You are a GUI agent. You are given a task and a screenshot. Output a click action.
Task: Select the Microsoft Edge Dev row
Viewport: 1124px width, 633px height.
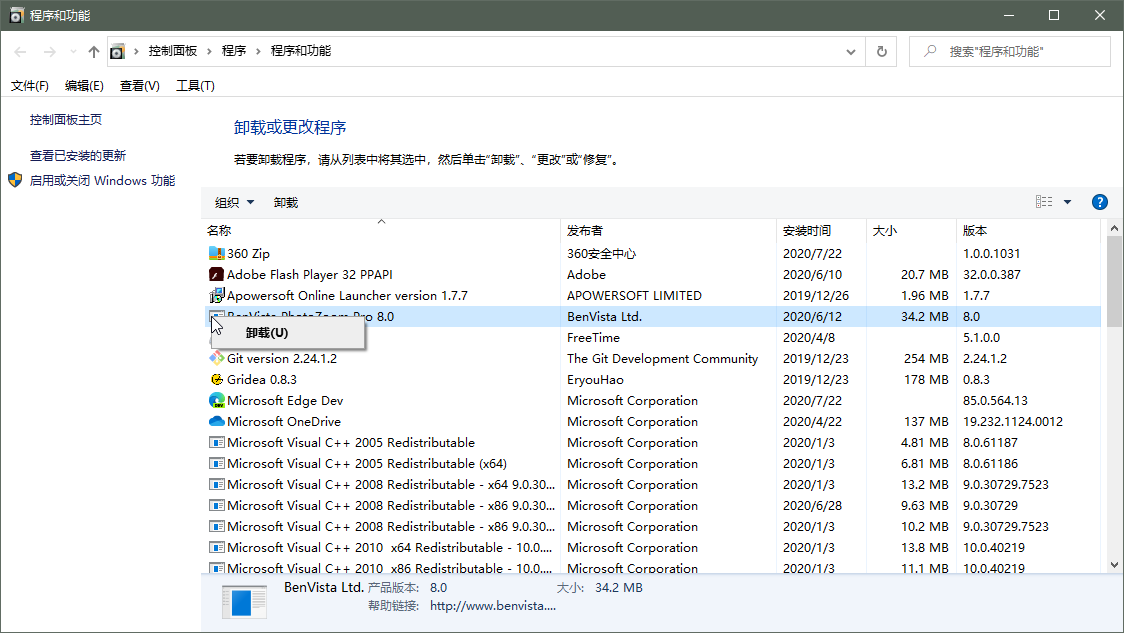click(653, 401)
